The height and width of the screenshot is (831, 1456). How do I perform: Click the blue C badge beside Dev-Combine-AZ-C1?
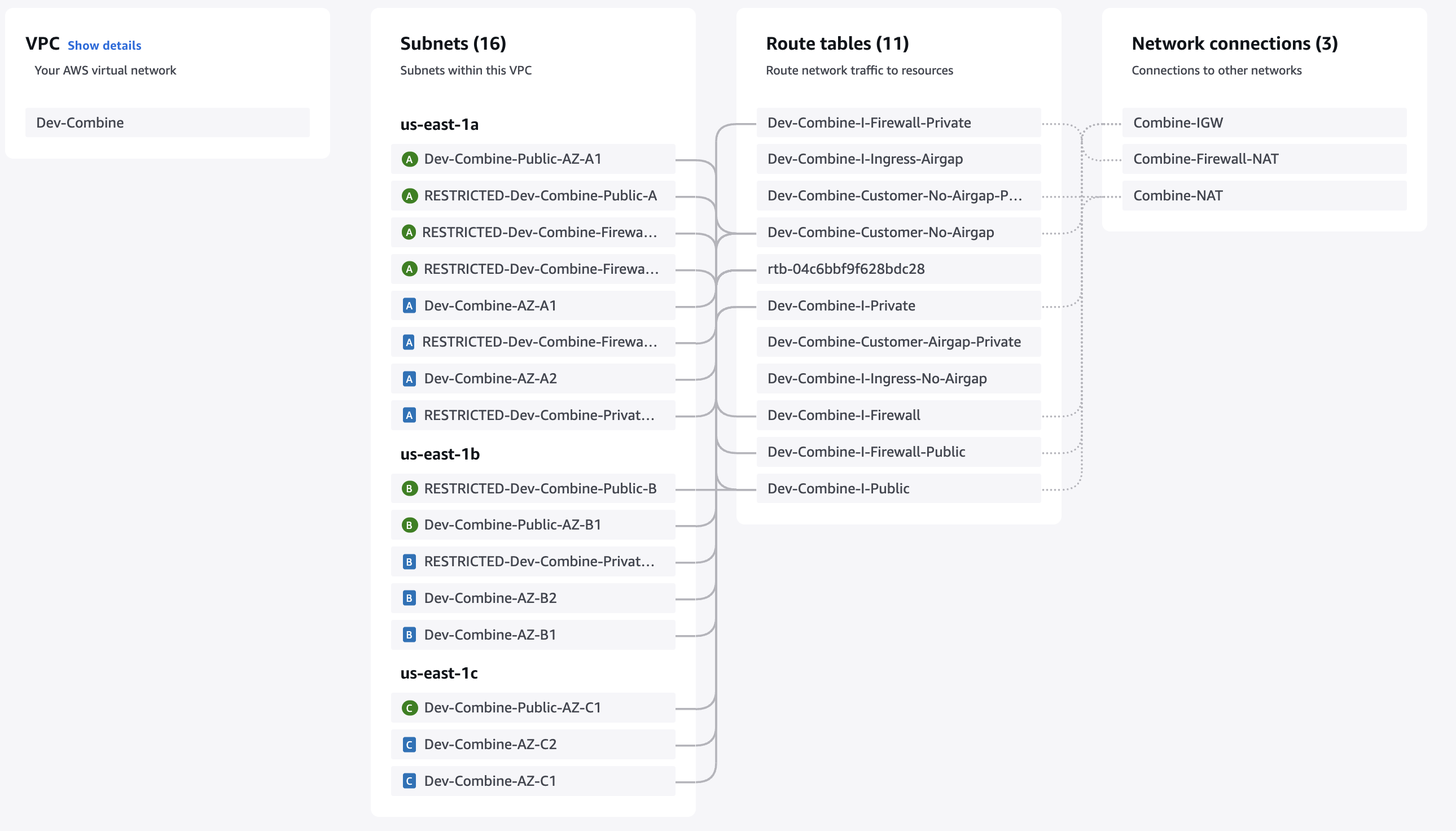pos(409,781)
